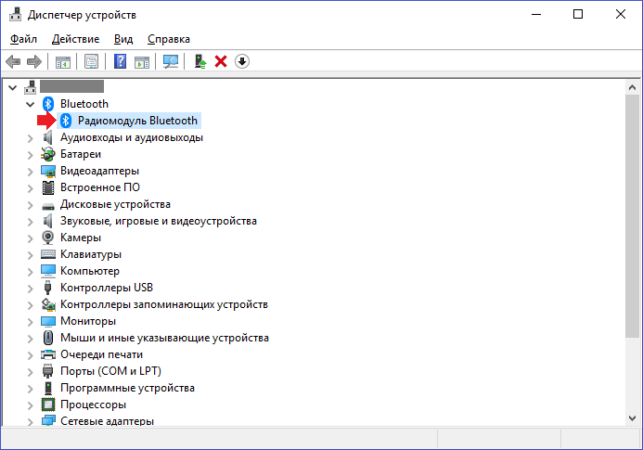Expand Мыши и иные указывающие устройства
Viewport: 643px width, 450px height.
coord(30,338)
